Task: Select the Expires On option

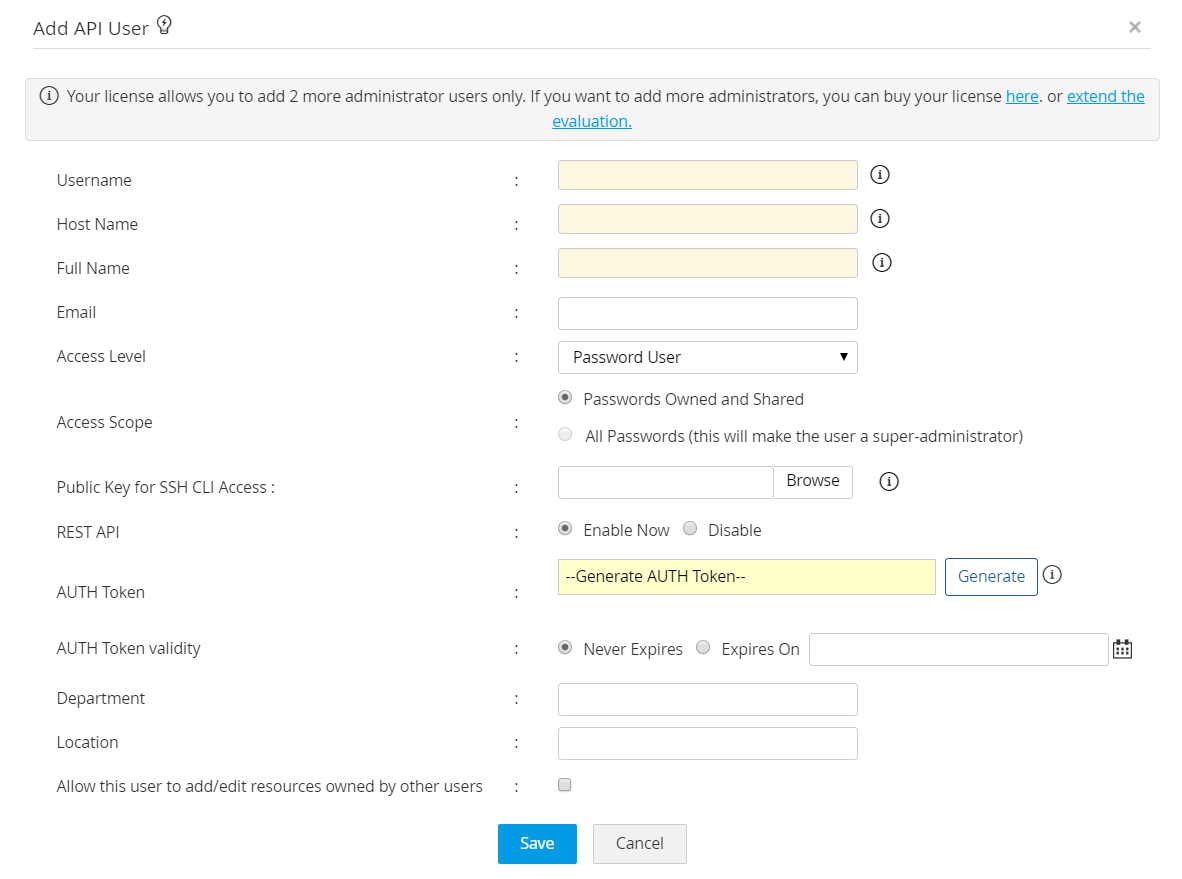Action: [x=703, y=647]
